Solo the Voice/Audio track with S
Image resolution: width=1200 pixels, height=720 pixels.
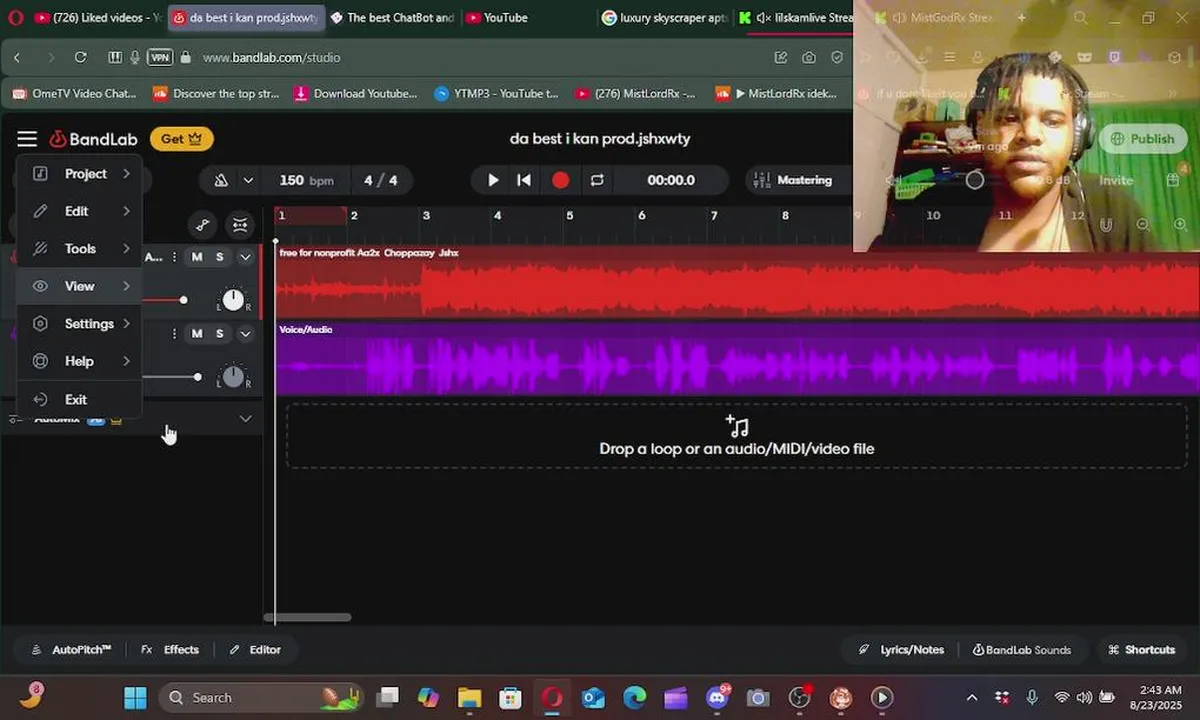pyautogui.click(x=219, y=334)
